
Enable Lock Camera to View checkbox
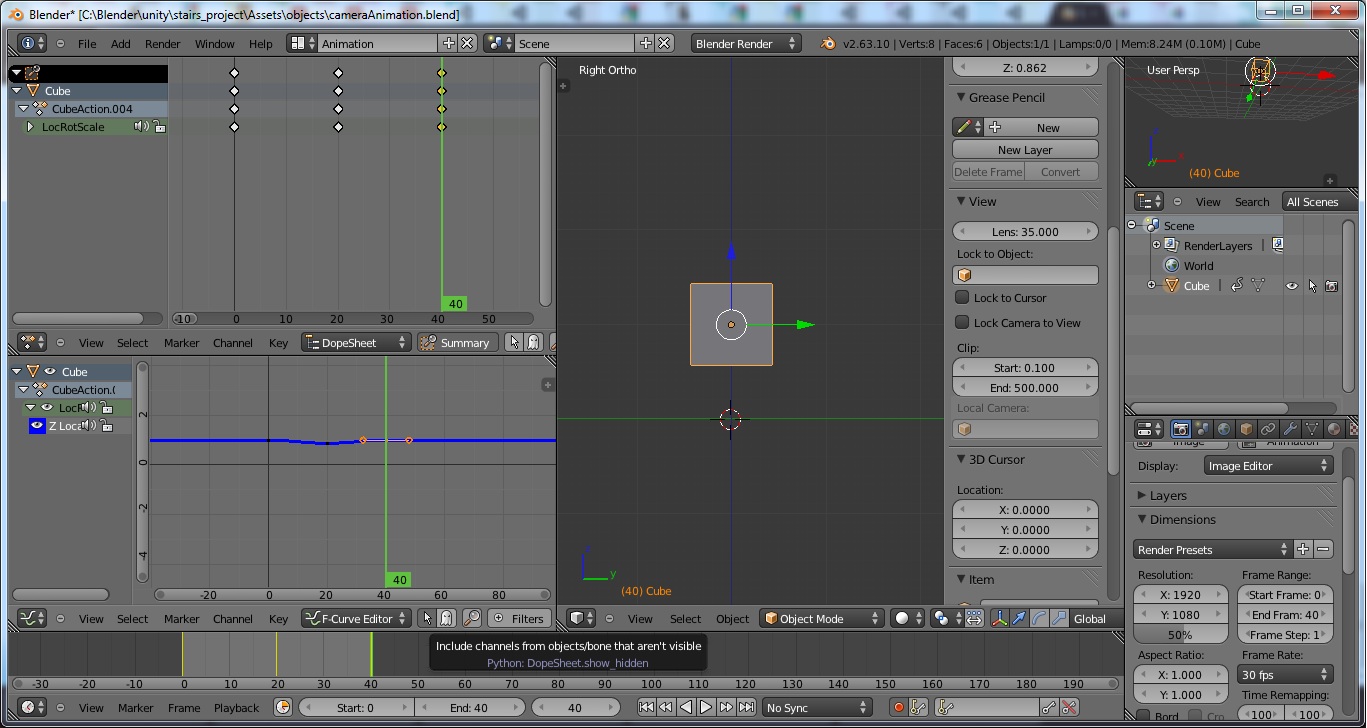[x=962, y=322]
